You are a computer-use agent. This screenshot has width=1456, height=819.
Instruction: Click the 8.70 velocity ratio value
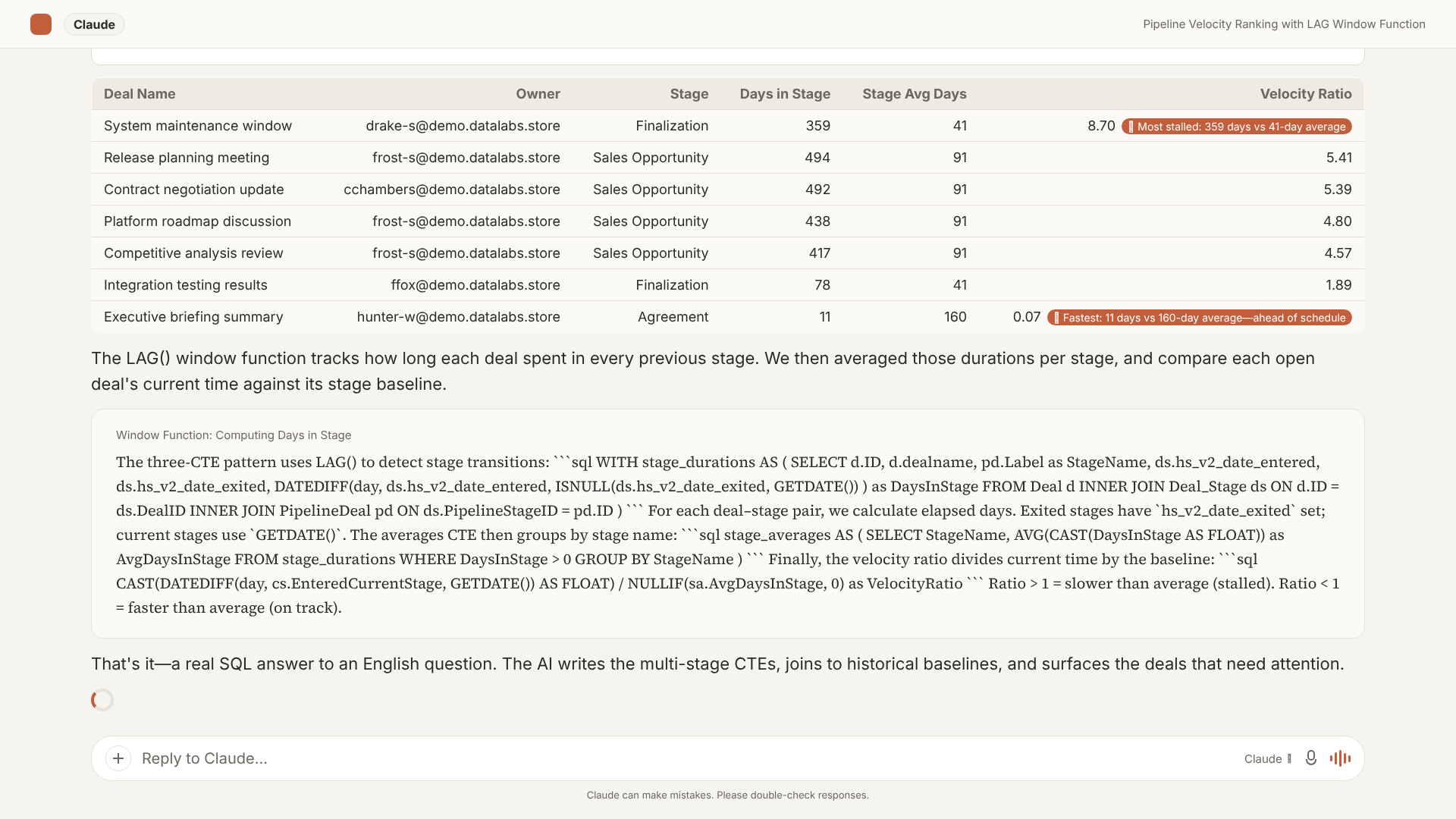1101,126
